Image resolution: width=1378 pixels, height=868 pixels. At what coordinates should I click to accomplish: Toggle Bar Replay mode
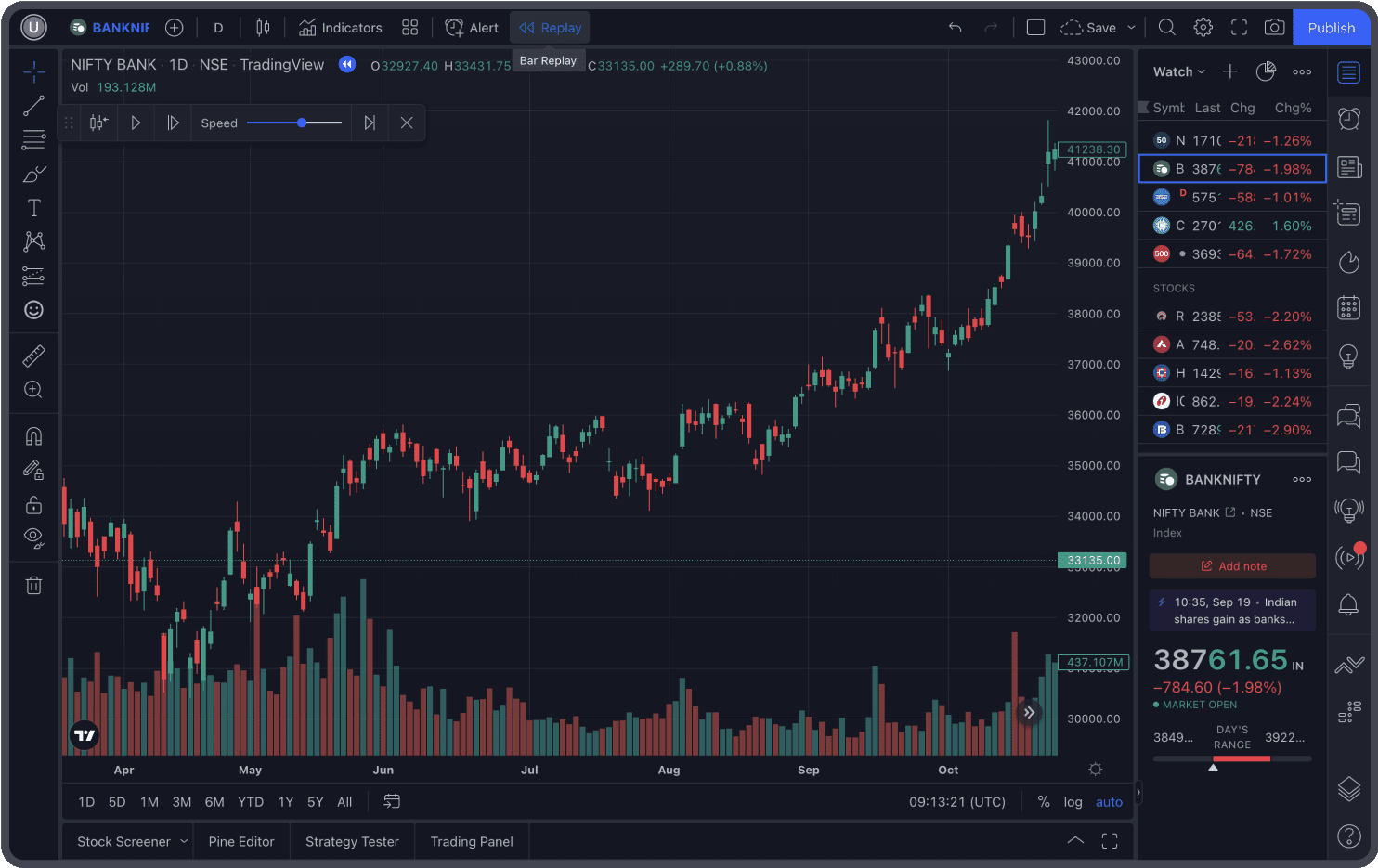550,28
